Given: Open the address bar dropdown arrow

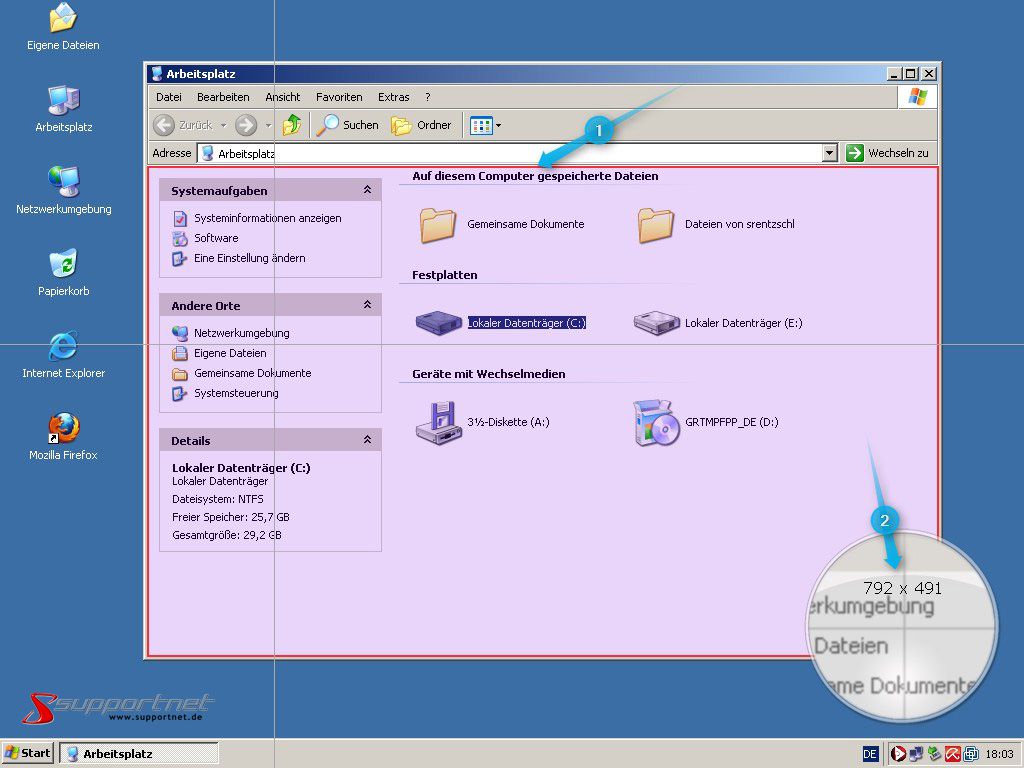Looking at the screenshot, I should click(829, 153).
